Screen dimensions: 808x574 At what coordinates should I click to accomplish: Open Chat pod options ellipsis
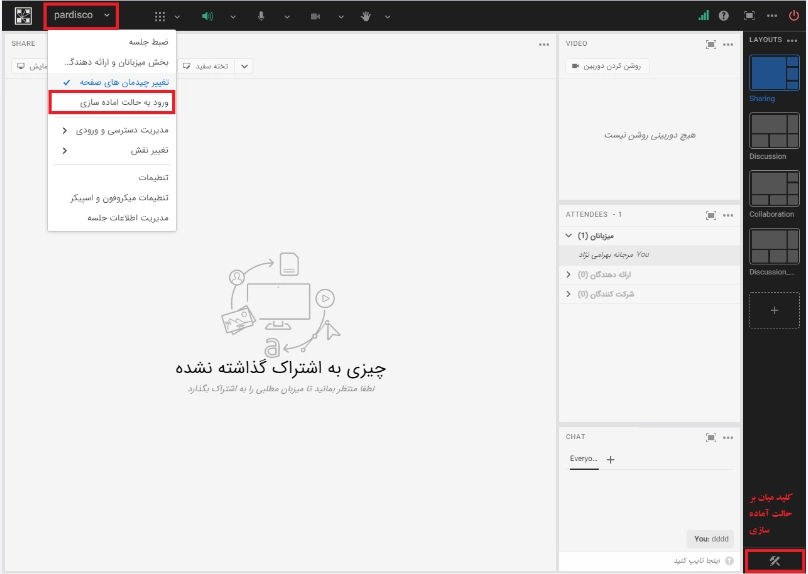click(728, 437)
